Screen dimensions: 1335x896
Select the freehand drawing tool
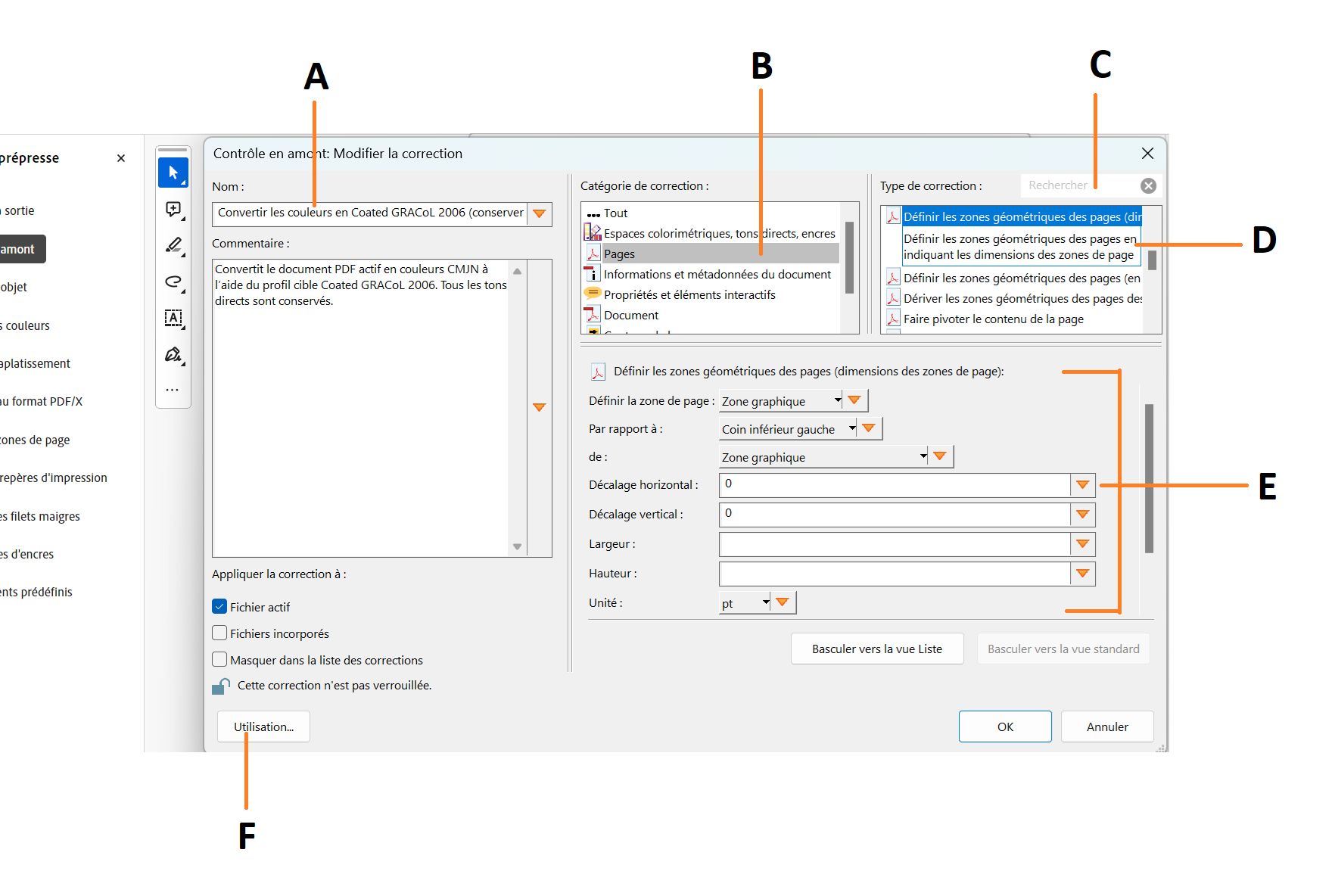click(173, 282)
